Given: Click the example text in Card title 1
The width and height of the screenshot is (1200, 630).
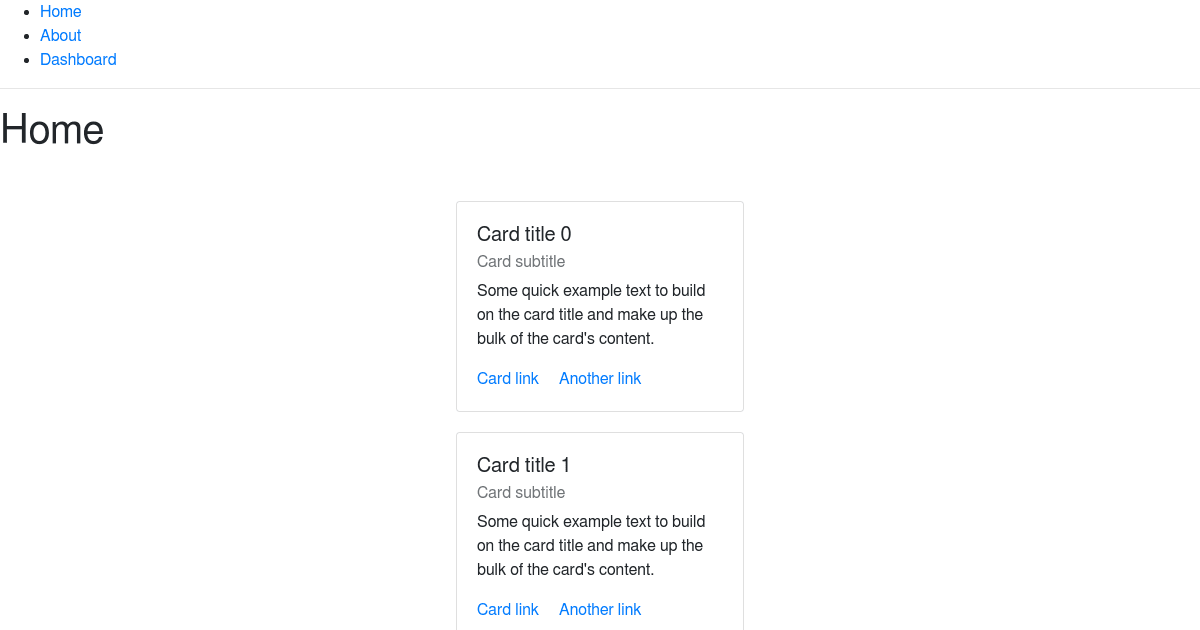Looking at the screenshot, I should pyautogui.click(x=590, y=545).
